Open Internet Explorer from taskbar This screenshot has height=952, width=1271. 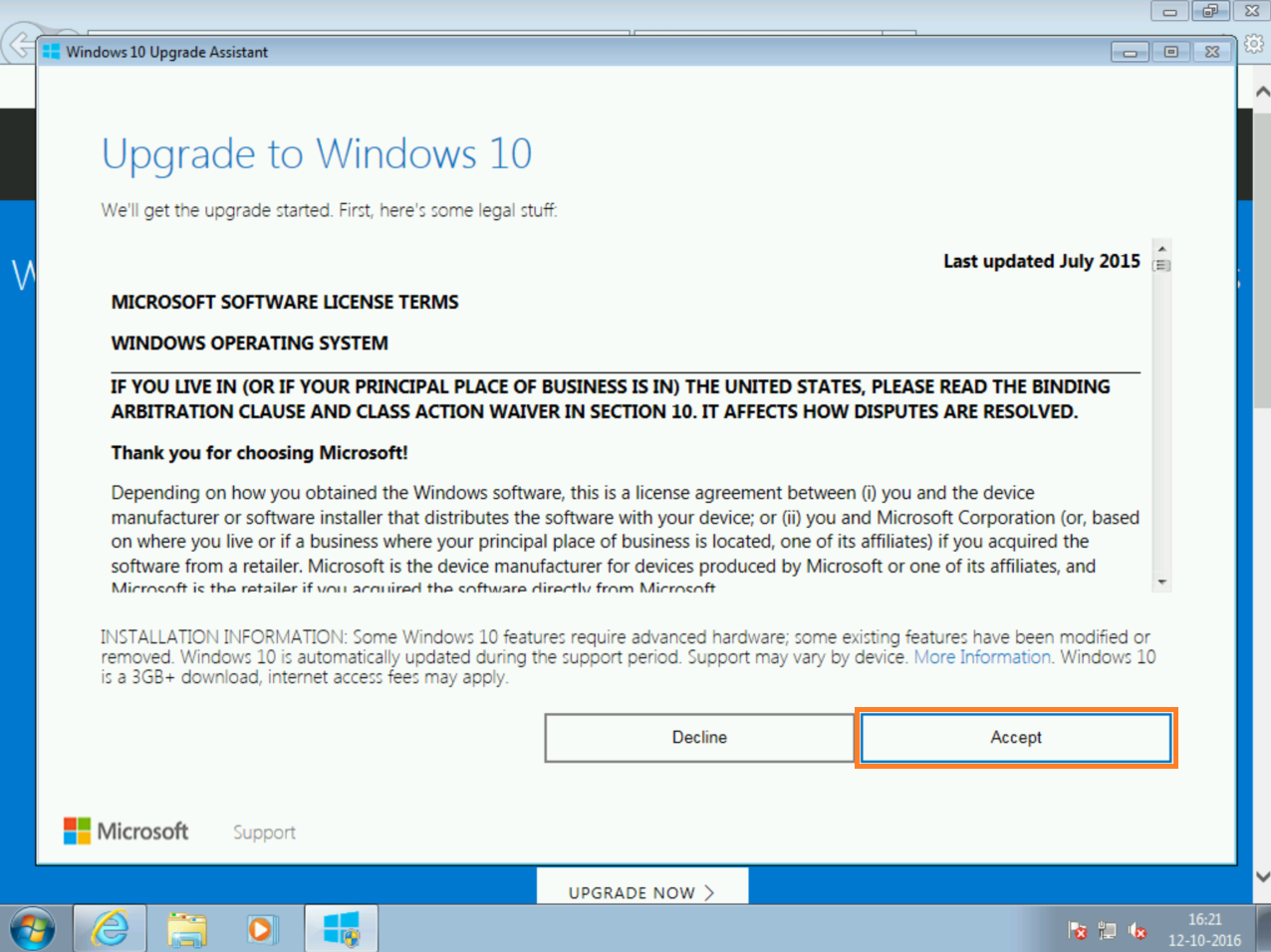pyautogui.click(x=110, y=929)
